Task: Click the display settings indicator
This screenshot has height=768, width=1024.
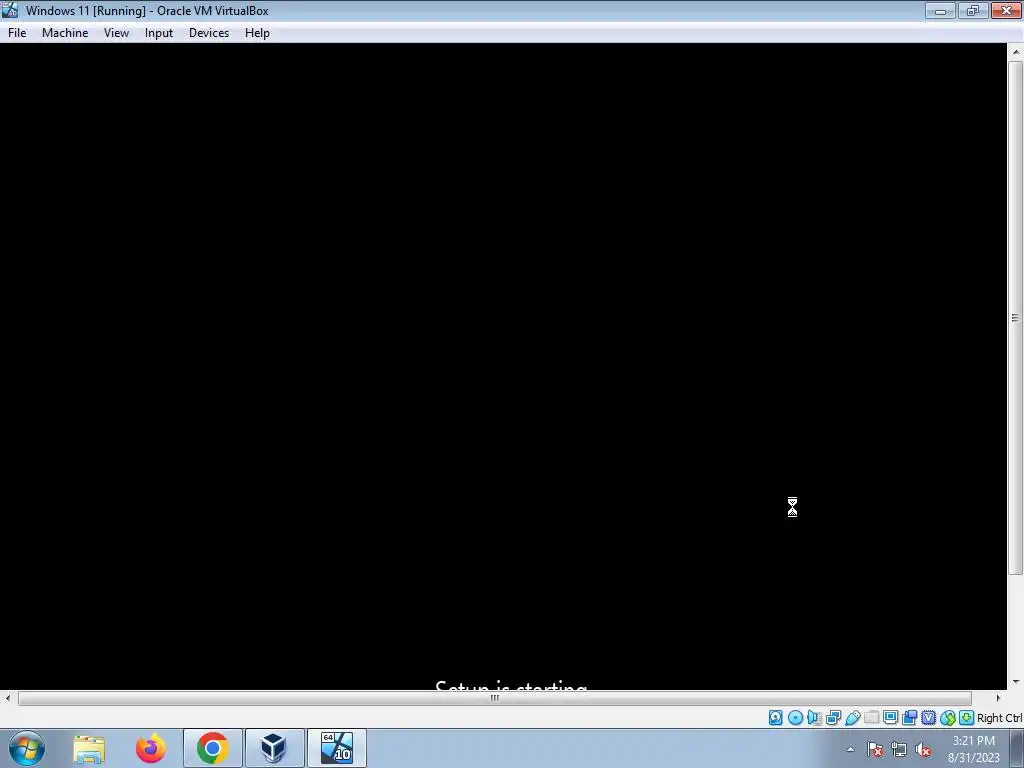Action: pyautogui.click(x=890, y=718)
